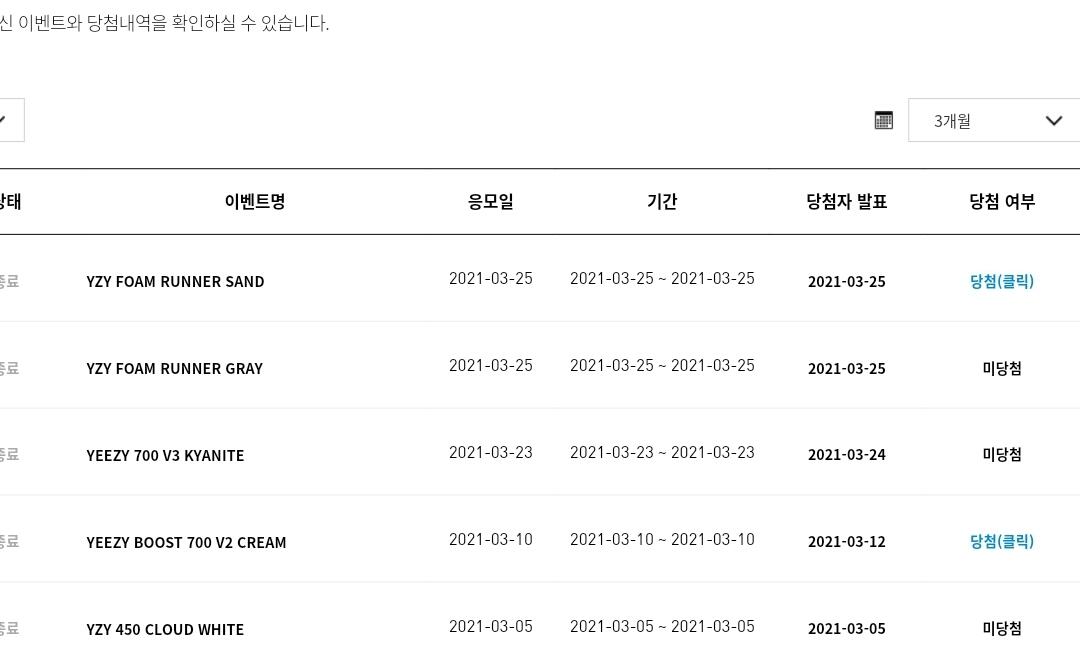Image resolution: width=1080 pixels, height=661 pixels.
Task: Click 당첨(클릭) for FOAM RUNNER SAND
Action: point(1001,281)
